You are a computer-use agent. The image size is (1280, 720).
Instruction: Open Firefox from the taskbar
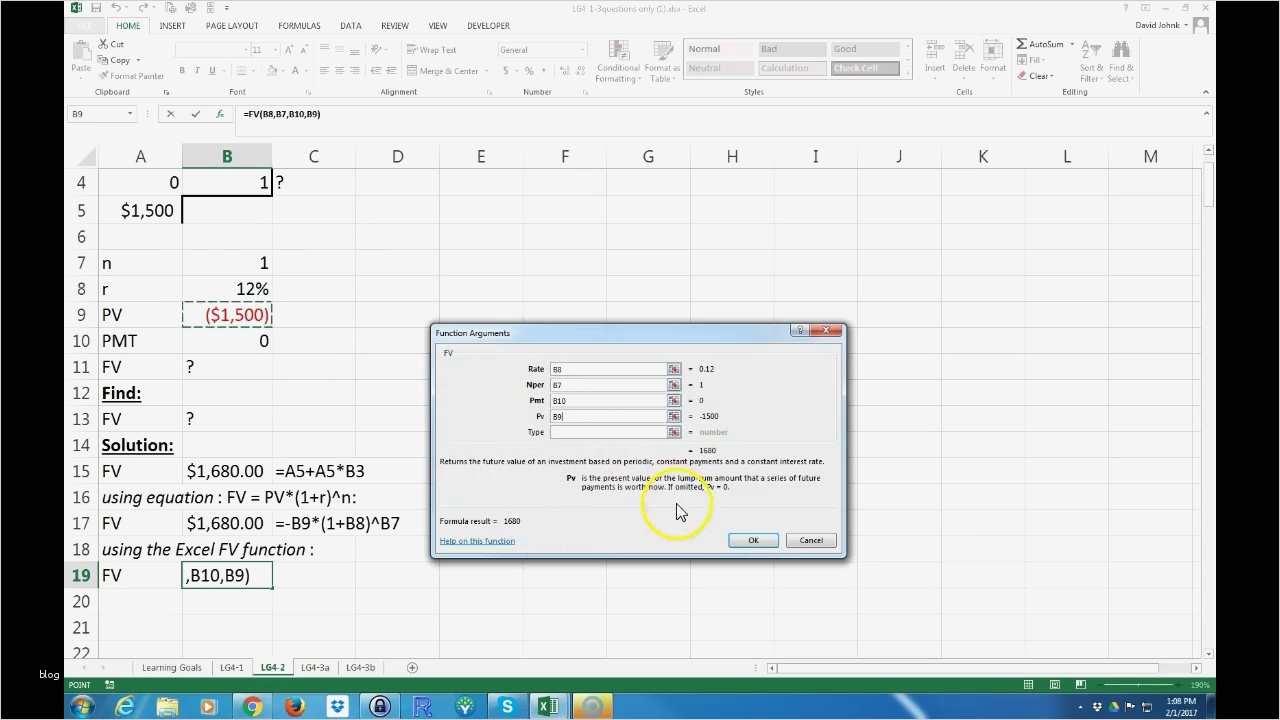click(295, 707)
